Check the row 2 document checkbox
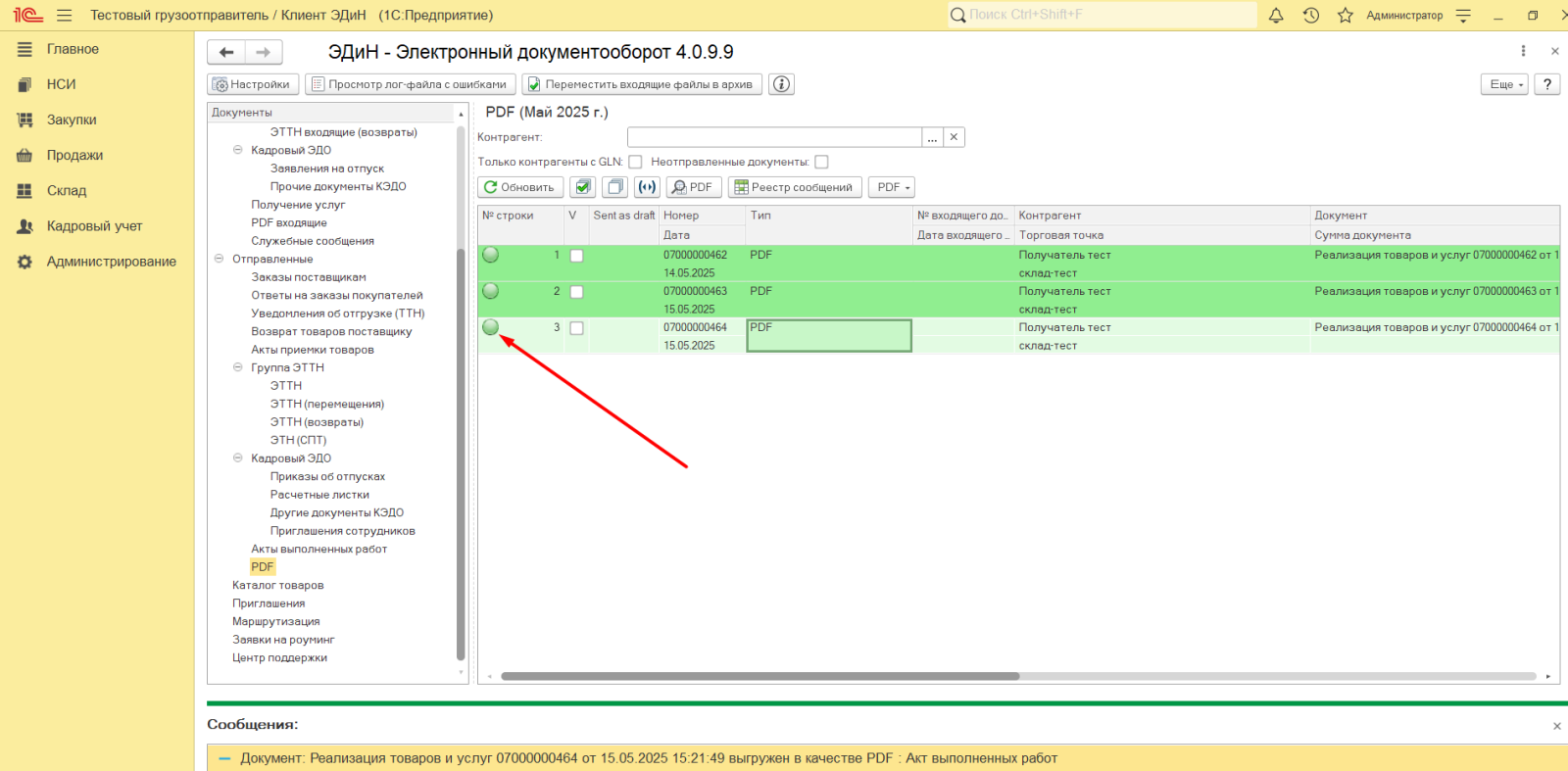Image resolution: width=1568 pixels, height=771 pixels. [576, 292]
